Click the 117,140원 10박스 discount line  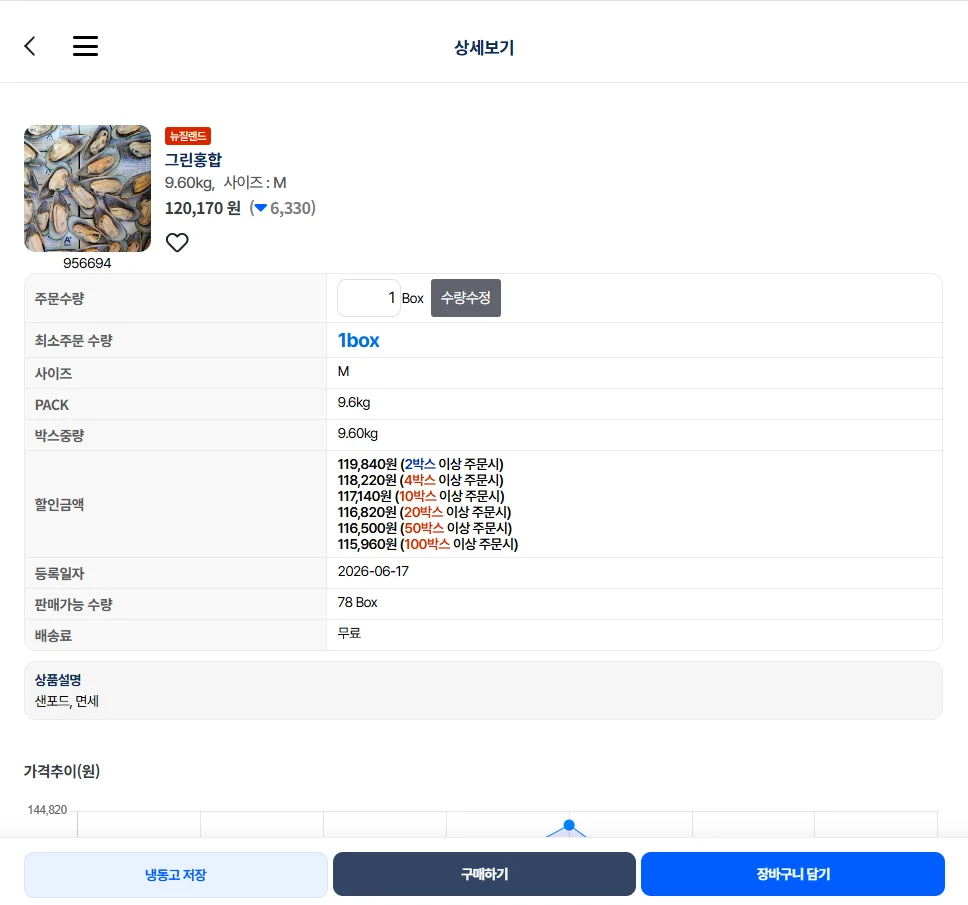pyautogui.click(x=421, y=496)
